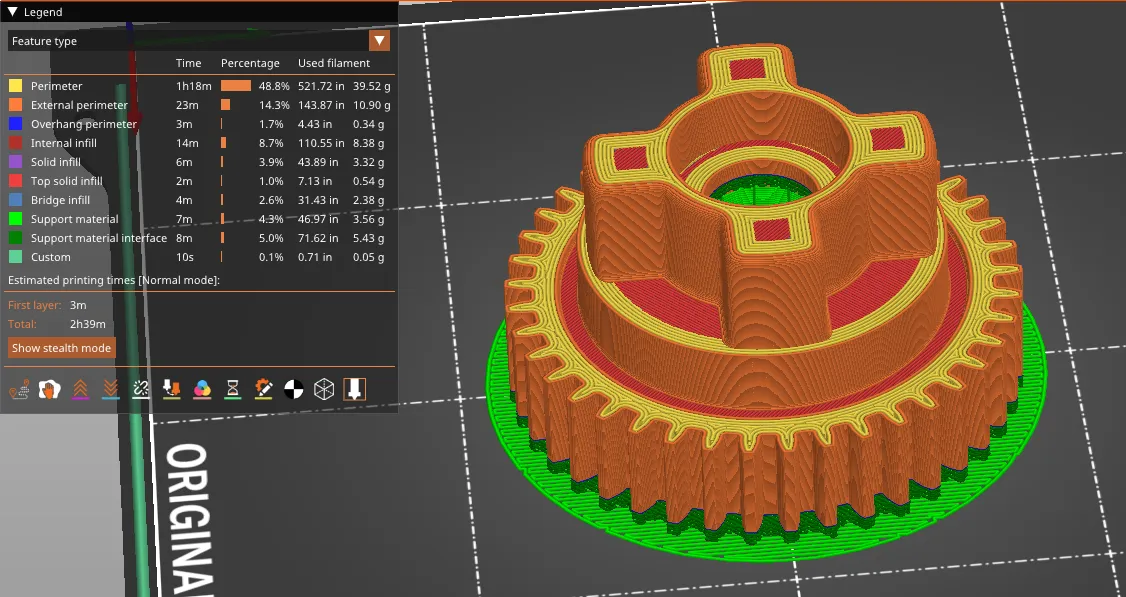Click the yellow Perimeter color swatch
Image resolution: width=1126 pixels, height=597 pixels.
pyautogui.click(x=14, y=86)
